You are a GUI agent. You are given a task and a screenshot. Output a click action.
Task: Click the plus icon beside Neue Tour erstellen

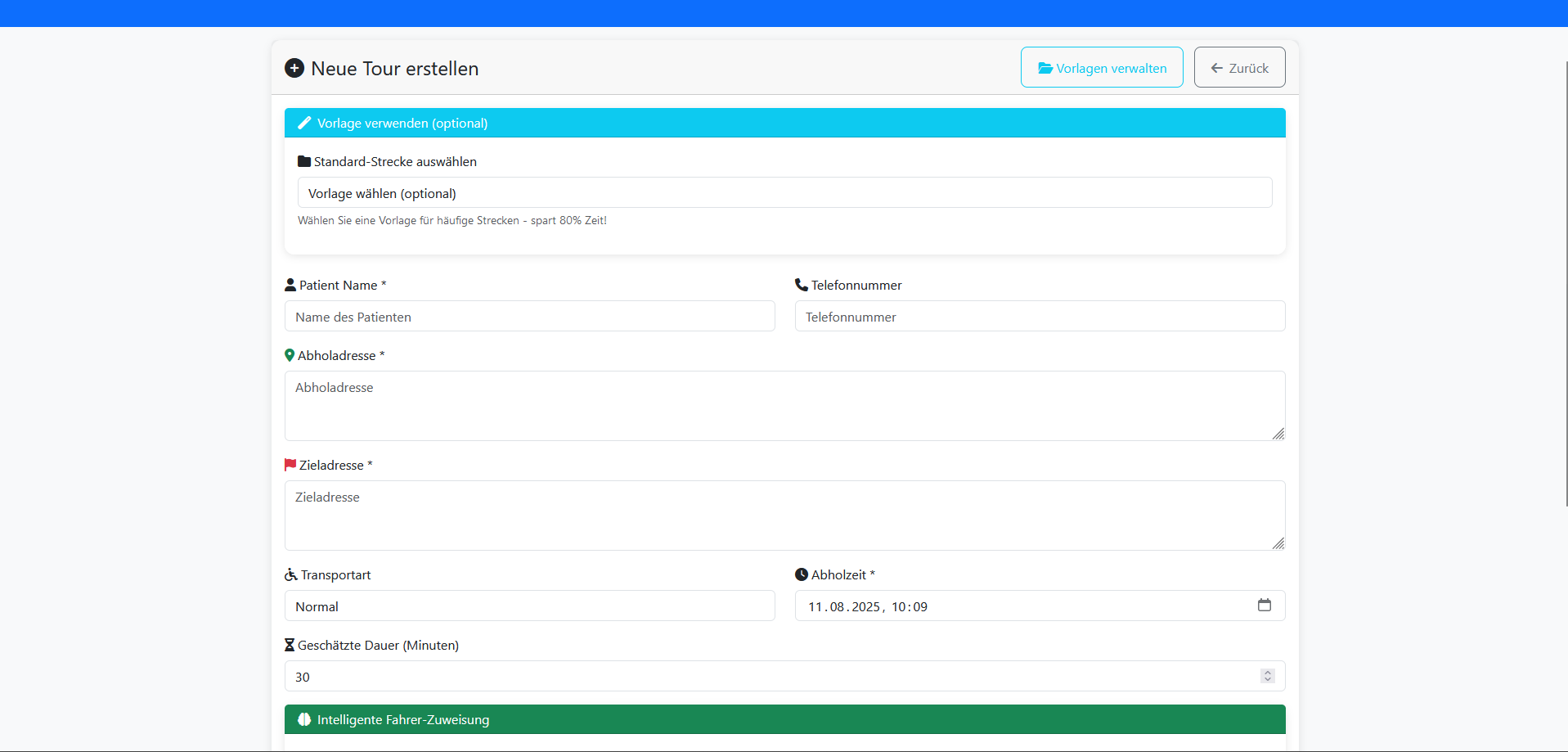[x=294, y=68]
